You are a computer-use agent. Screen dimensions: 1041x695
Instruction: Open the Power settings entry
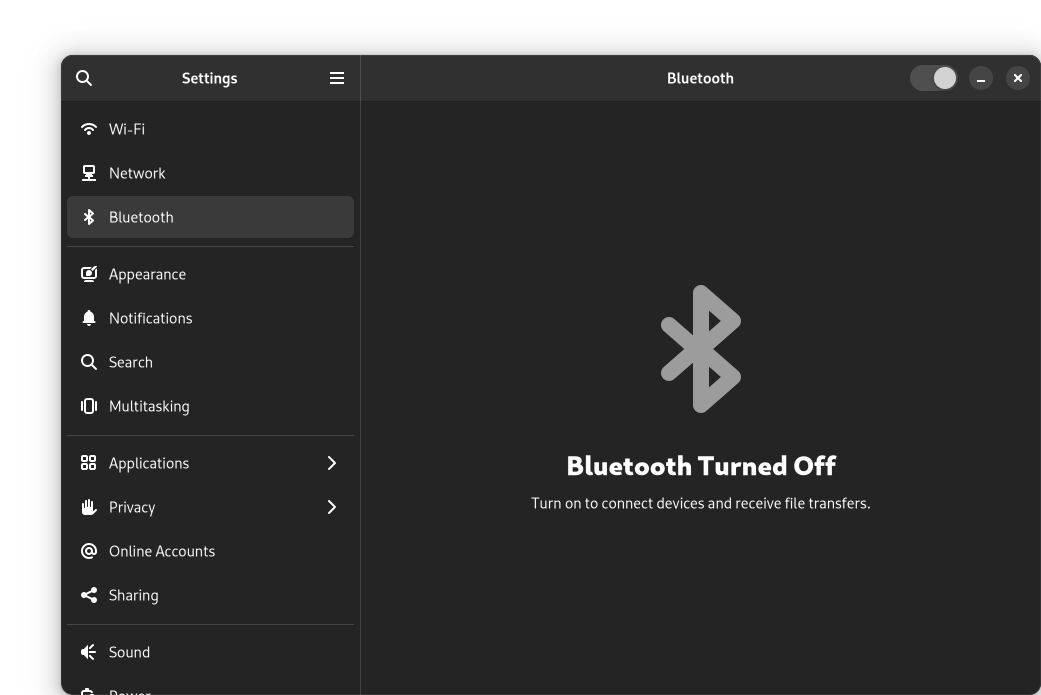pyautogui.click(x=128, y=690)
